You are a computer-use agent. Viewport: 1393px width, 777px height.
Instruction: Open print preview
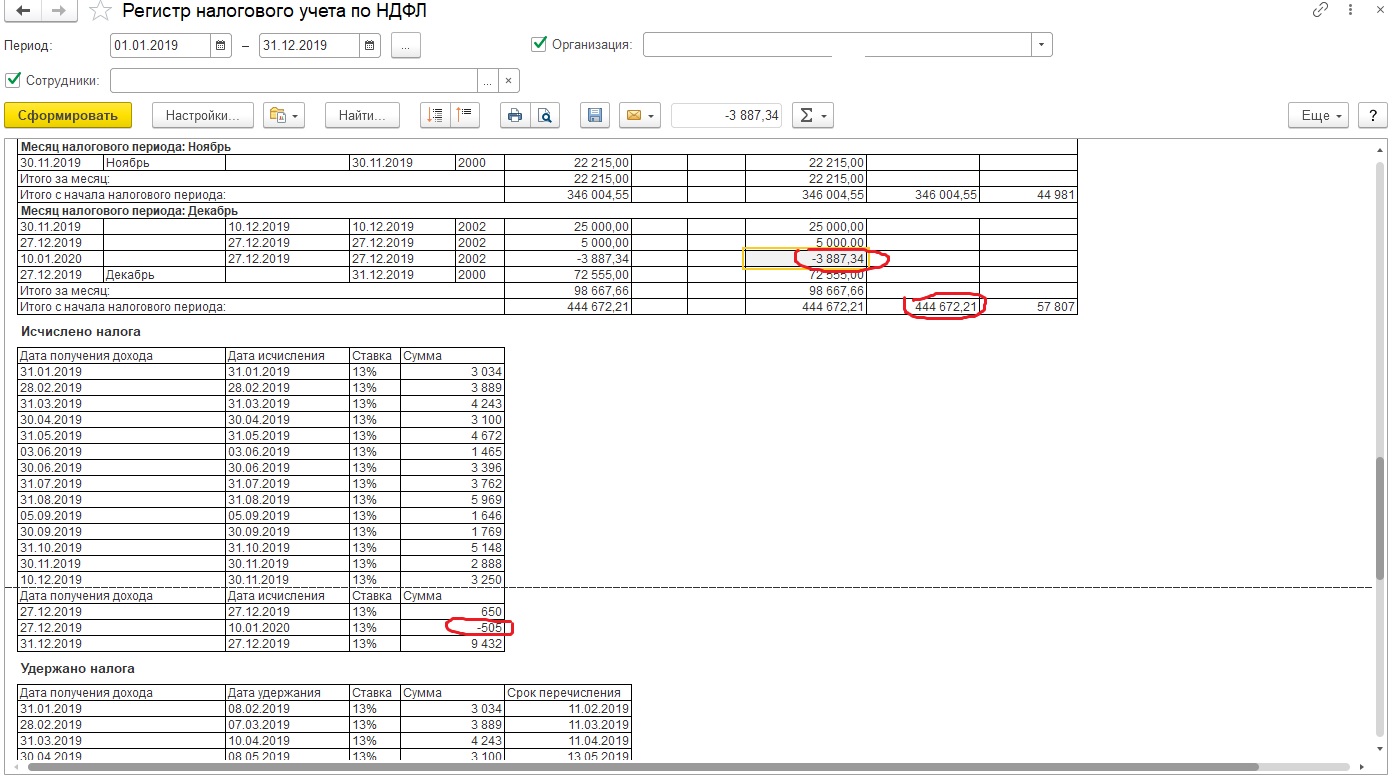[544, 115]
